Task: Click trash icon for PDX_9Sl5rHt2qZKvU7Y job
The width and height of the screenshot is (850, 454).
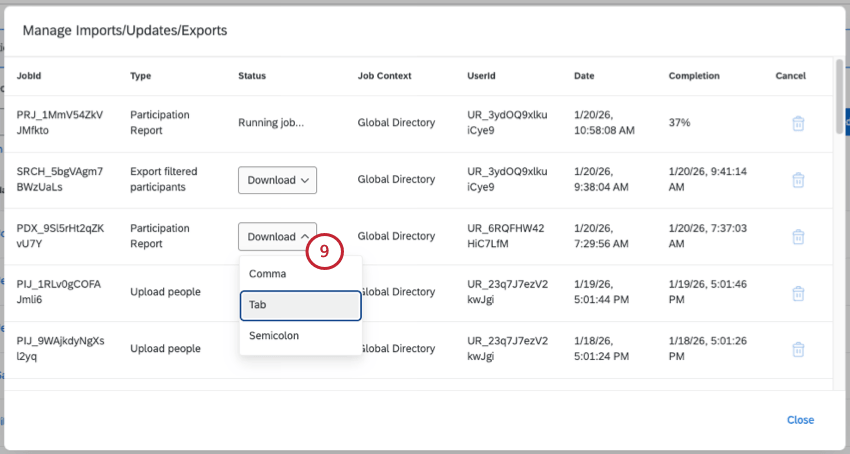Action: click(x=798, y=237)
